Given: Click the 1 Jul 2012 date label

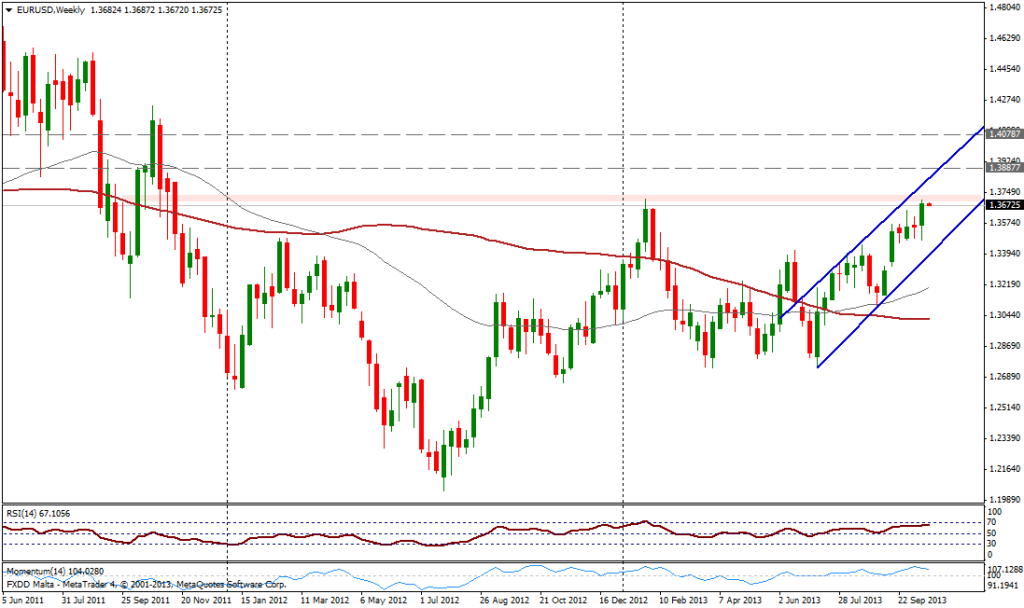Looking at the screenshot, I should tap(439, 601).
